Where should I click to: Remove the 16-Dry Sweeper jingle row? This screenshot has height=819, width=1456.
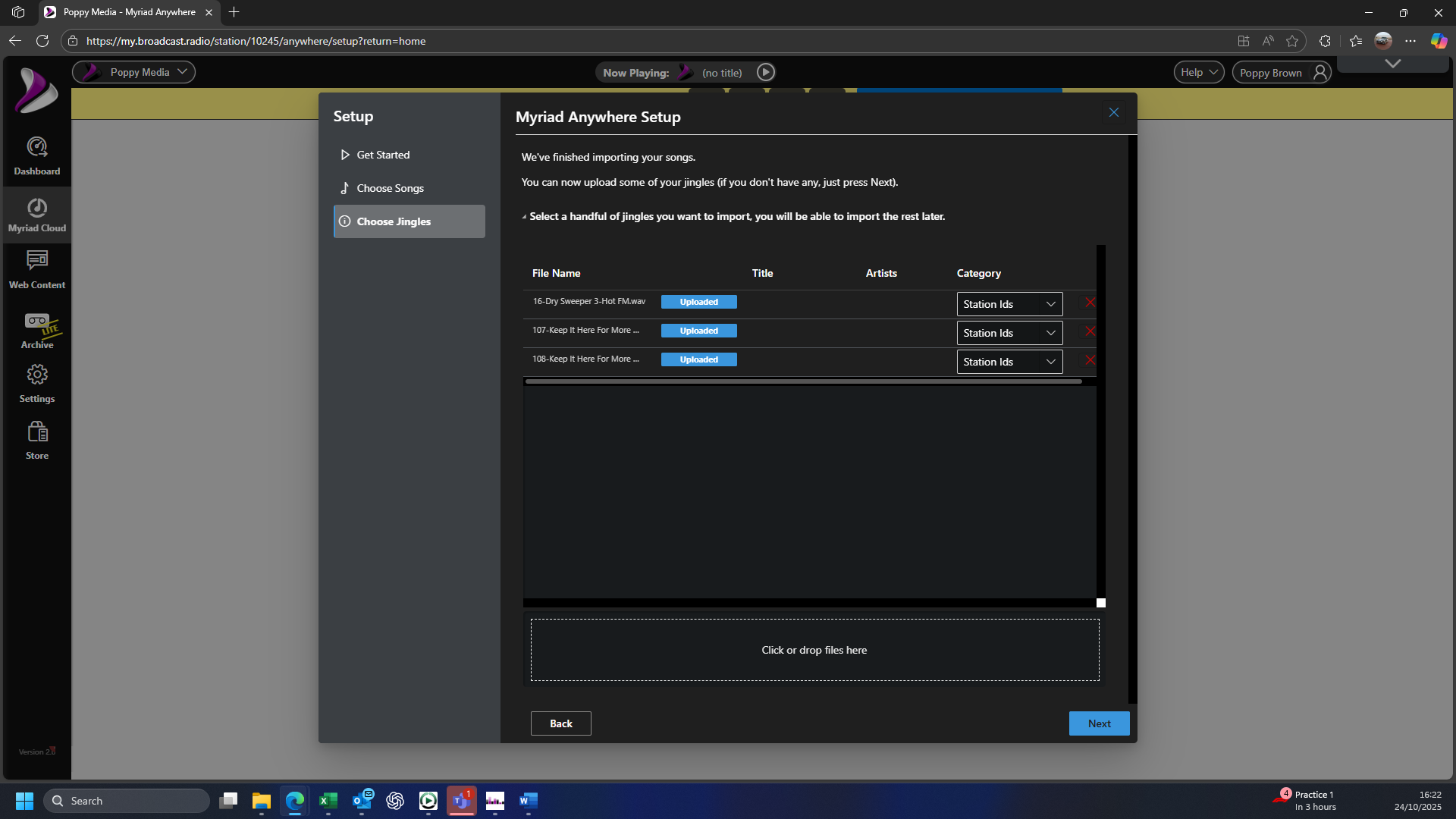(x=1090, y=303)
